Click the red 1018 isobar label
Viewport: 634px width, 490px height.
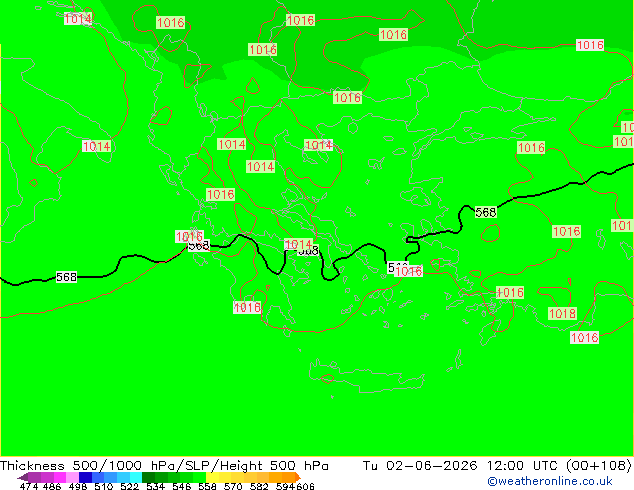click(x=562, y=313)
